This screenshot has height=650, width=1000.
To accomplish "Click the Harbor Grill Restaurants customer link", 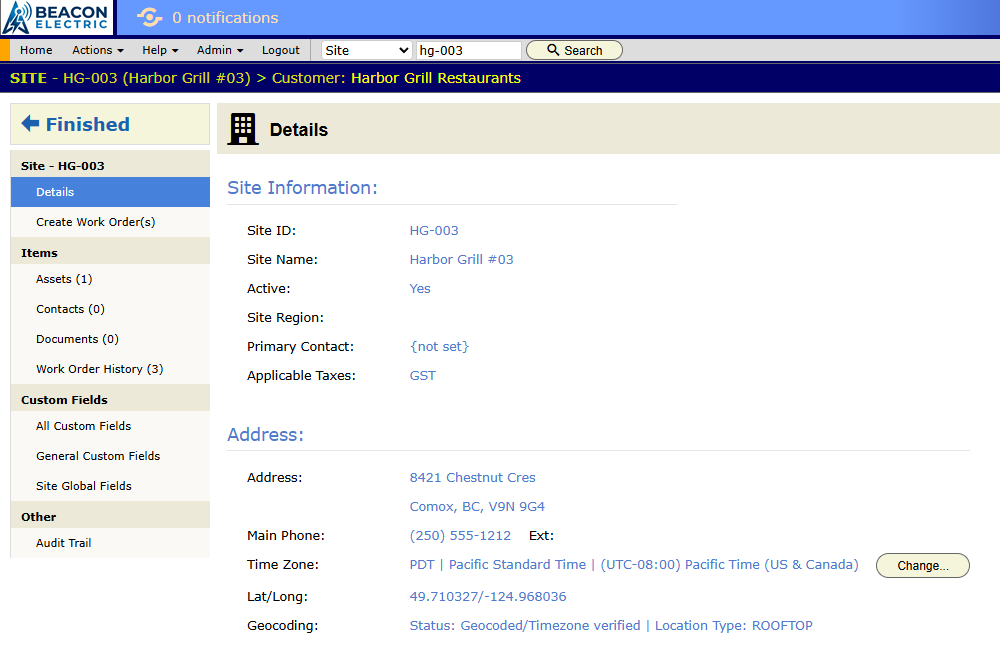I will [x=436, y=78].
